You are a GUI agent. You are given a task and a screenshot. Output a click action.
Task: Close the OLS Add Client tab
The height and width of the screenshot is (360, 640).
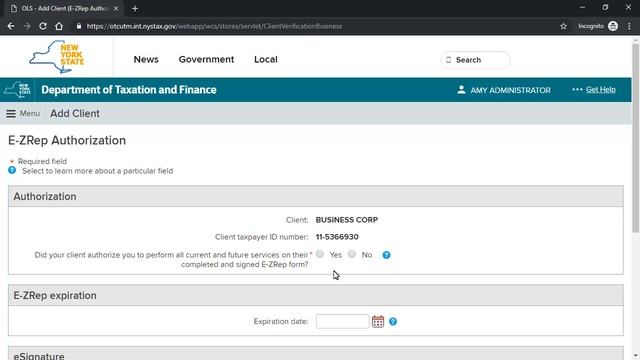pos(116,9)
